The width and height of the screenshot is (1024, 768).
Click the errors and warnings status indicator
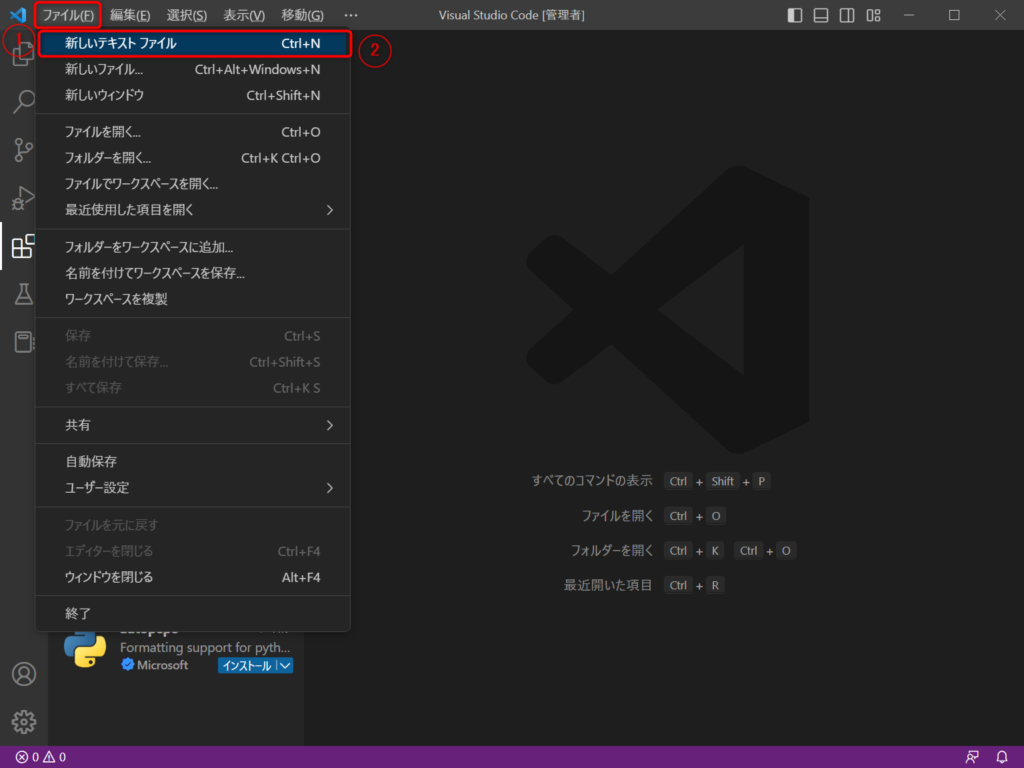click(40, 757)
